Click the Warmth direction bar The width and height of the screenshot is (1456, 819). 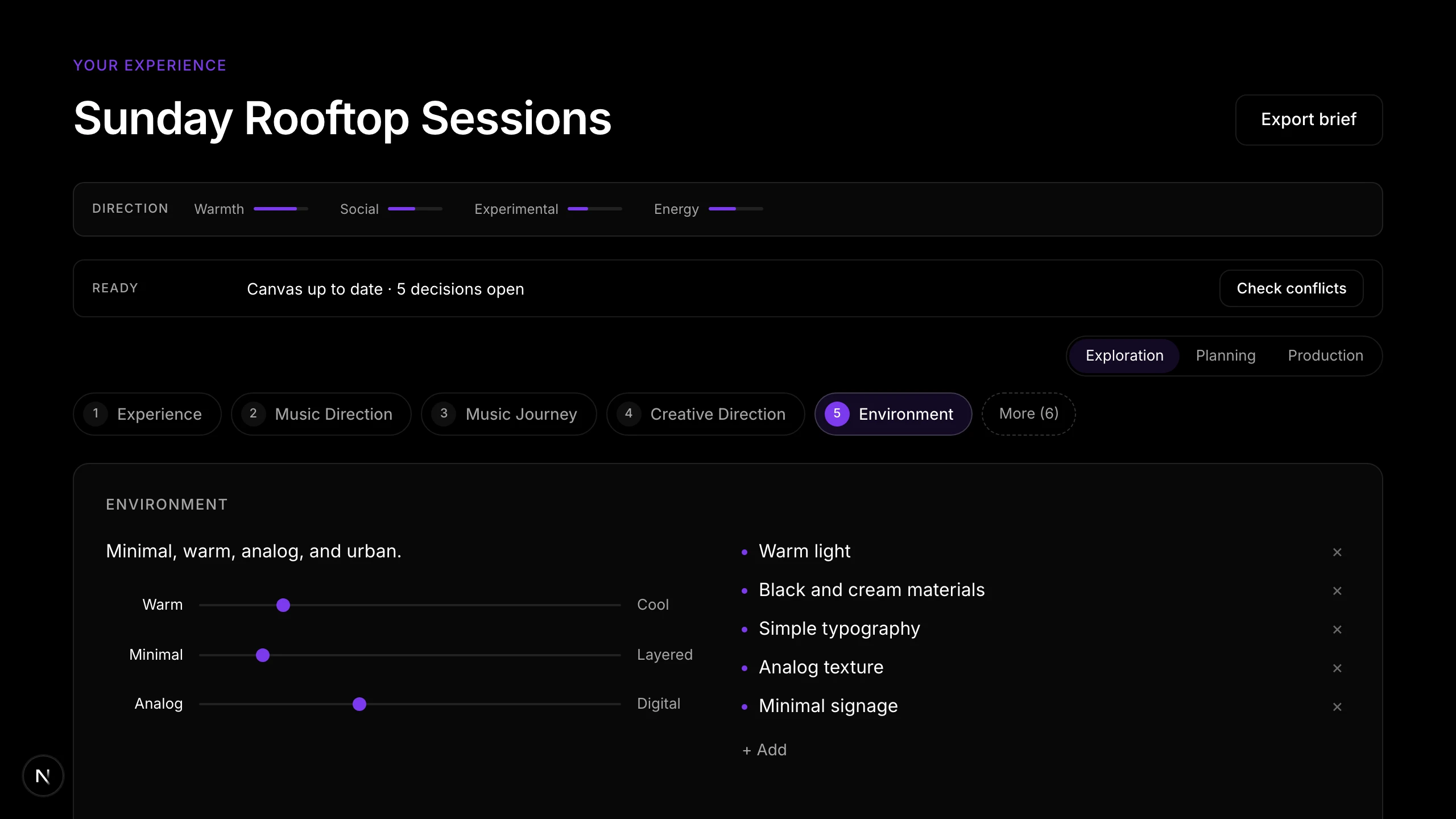[281, 209]
